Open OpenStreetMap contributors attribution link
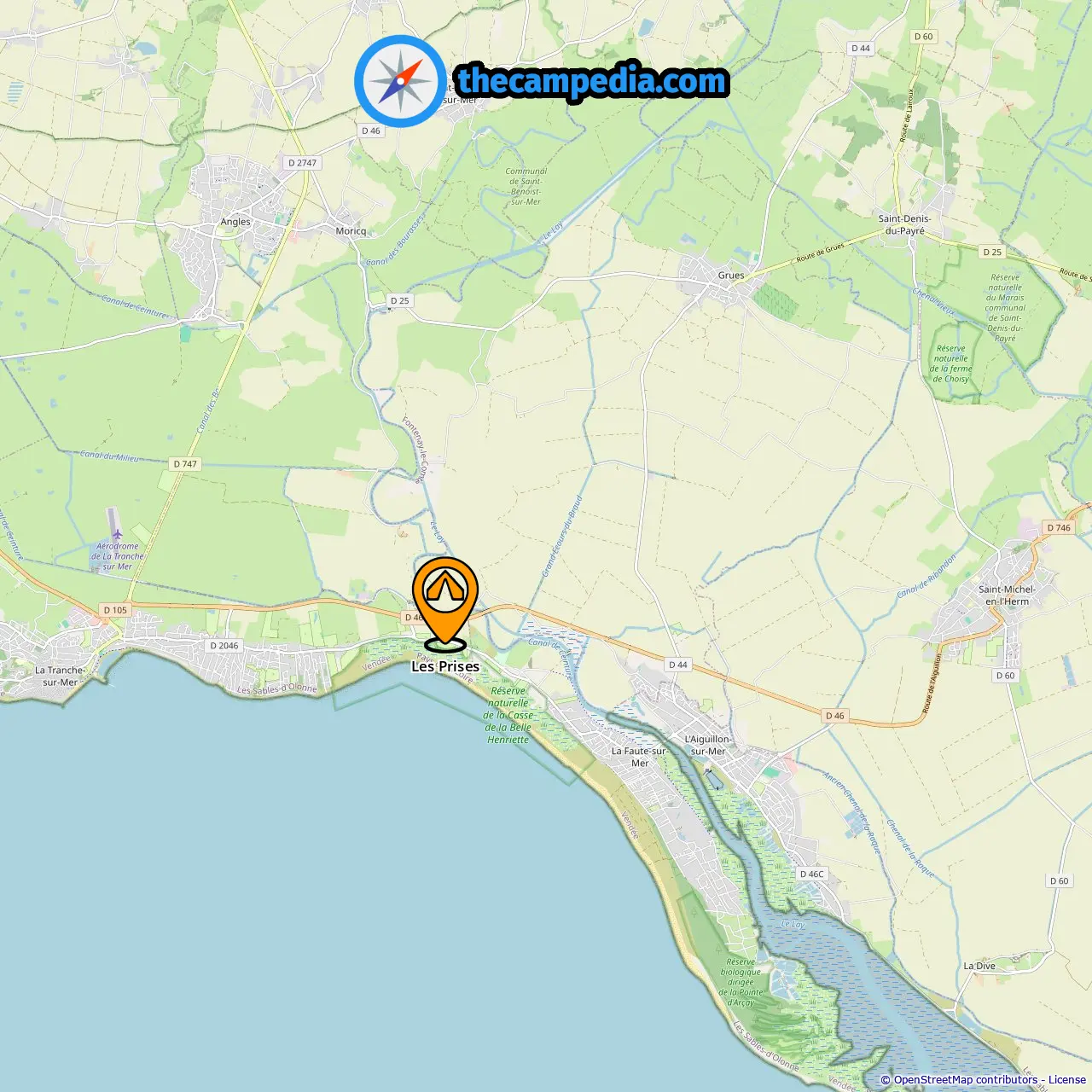Viewport: 1092px width, 1092px height. [x=966, y=1080]
